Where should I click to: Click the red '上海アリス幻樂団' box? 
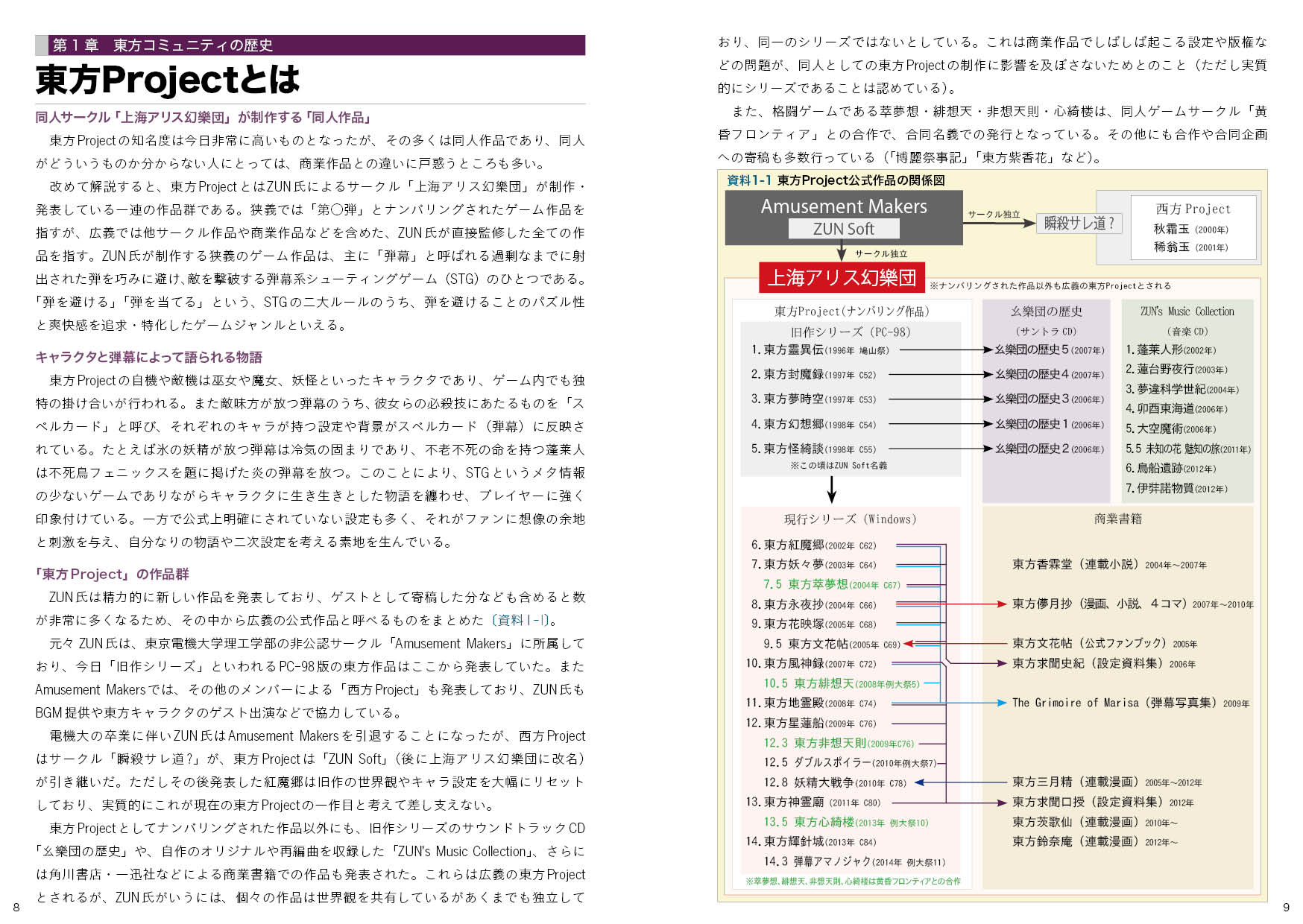[842, 277]
